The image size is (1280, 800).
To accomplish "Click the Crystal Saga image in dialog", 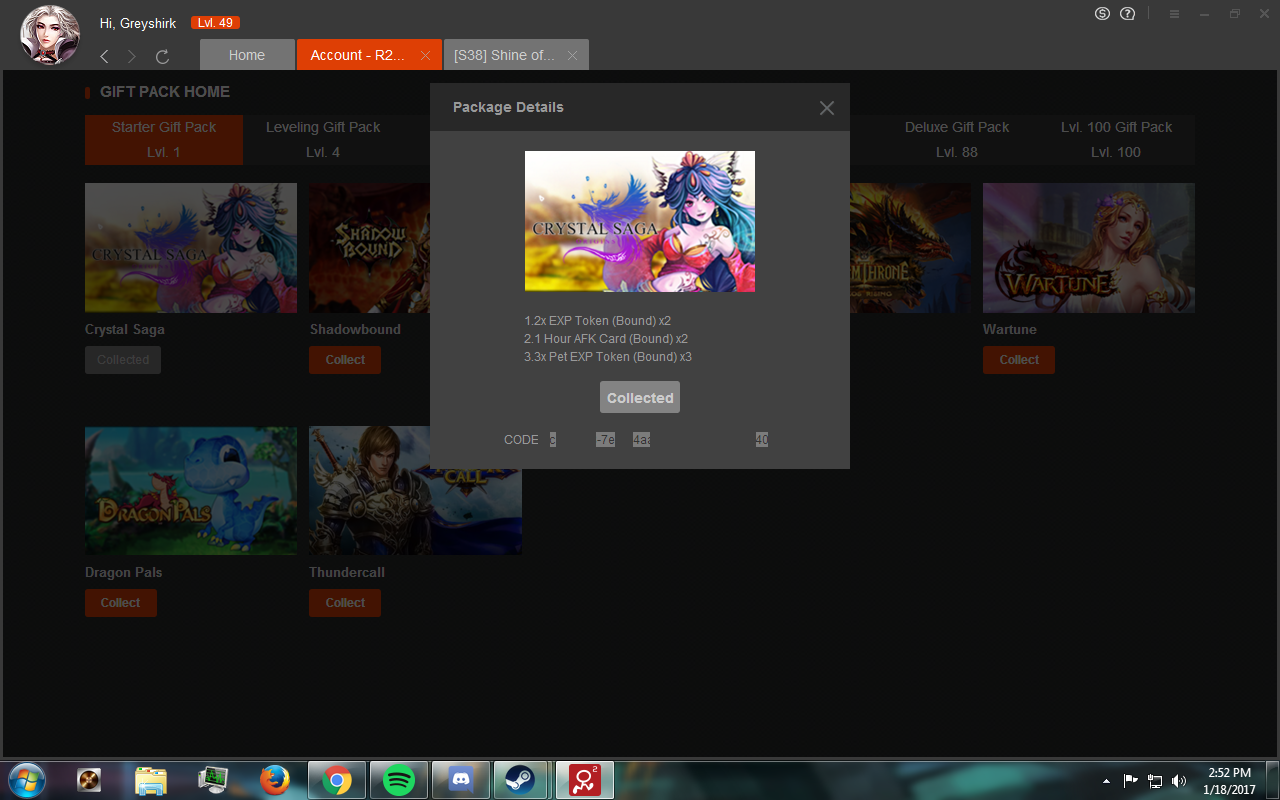I will [x=640, y=221].
